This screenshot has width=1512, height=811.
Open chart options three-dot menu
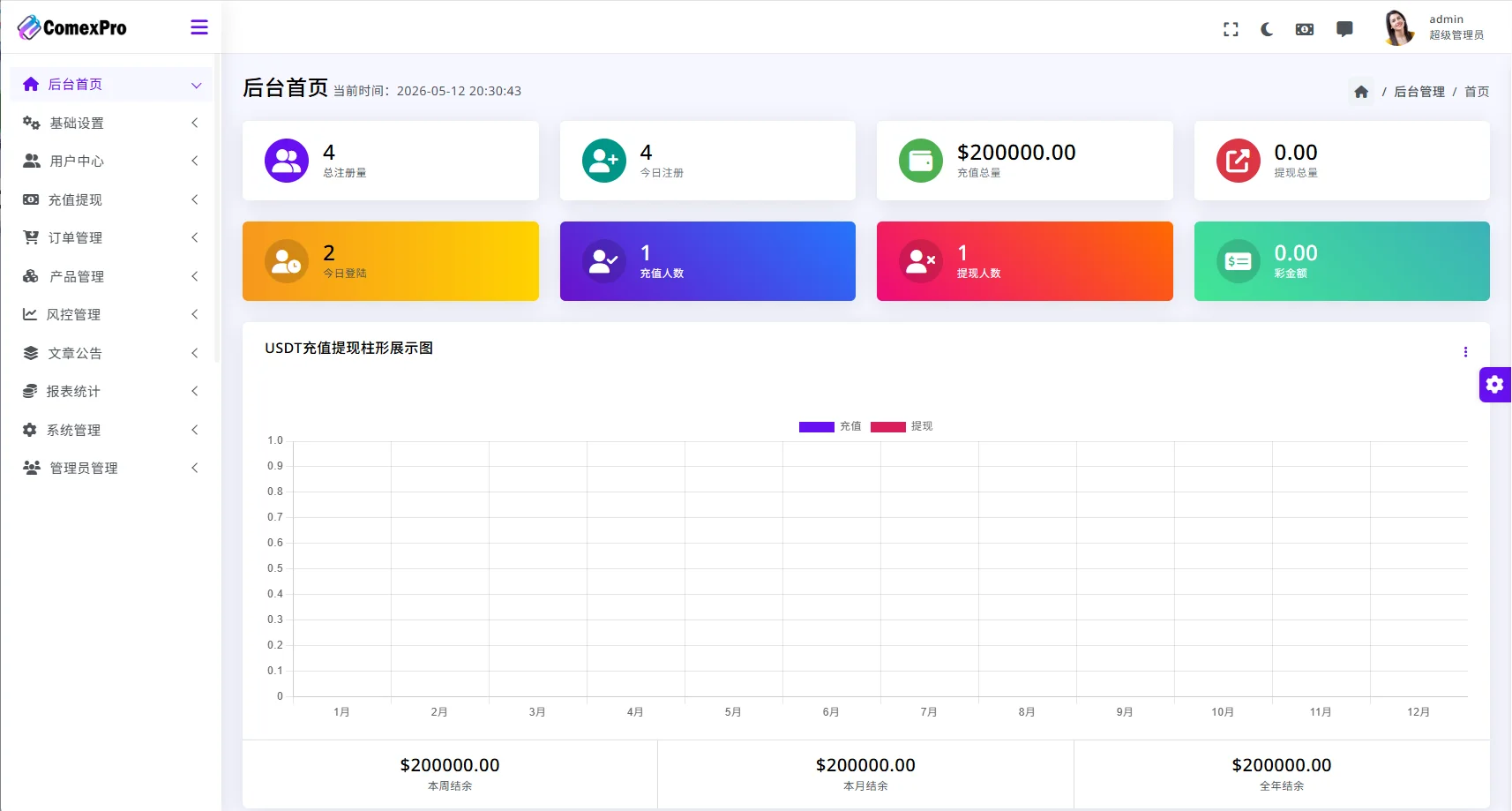[1465, 351]
